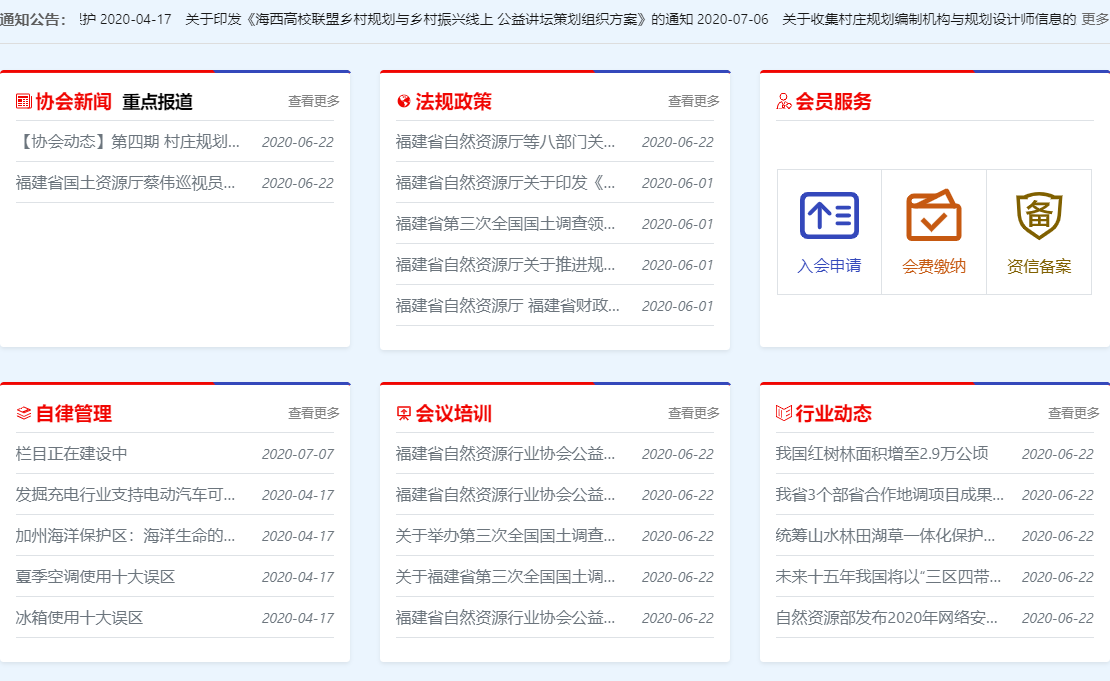The width and height of the screenshot is (1110, 681).
Task: Switch to the 重点报道 tab
Action: (157, 101)
